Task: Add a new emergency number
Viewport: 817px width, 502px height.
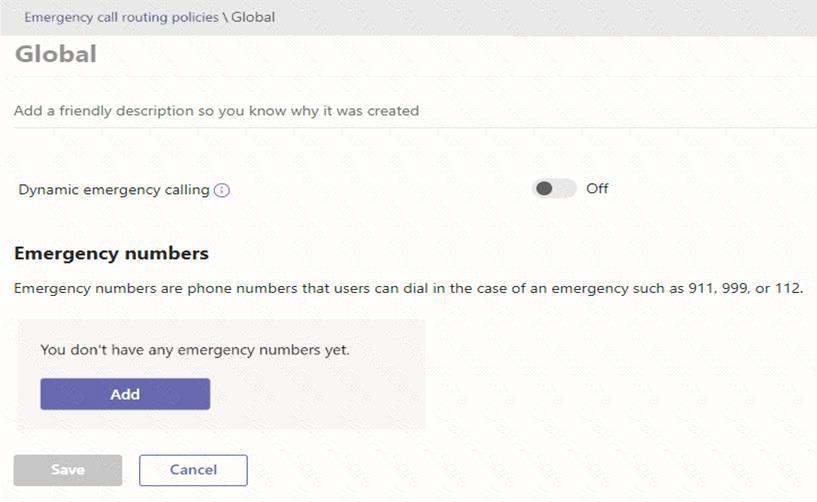Action: (x=125, y=394)
